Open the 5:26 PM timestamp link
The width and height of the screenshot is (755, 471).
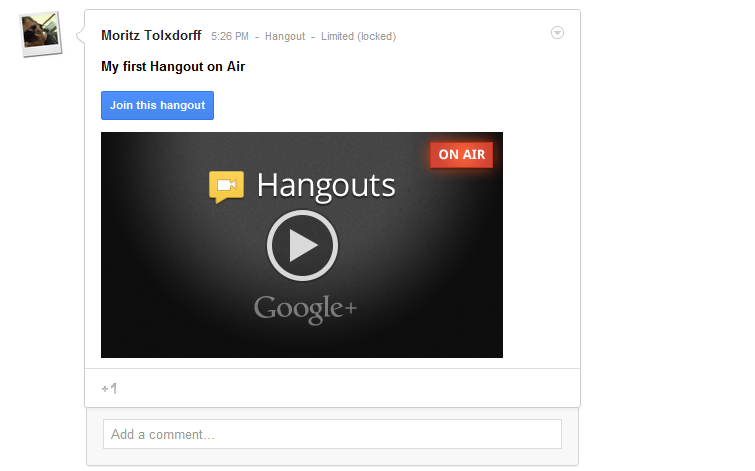point(230,37)
